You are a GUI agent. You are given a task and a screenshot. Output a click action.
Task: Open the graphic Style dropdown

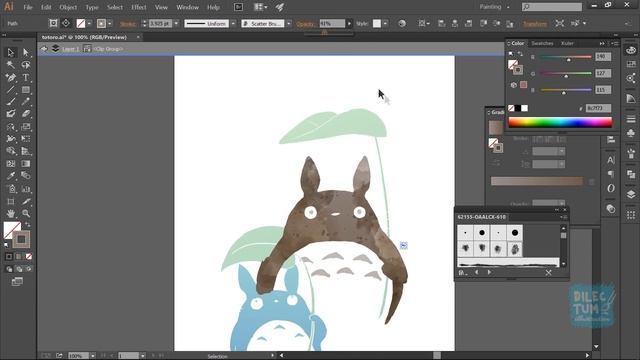[385, 24]
